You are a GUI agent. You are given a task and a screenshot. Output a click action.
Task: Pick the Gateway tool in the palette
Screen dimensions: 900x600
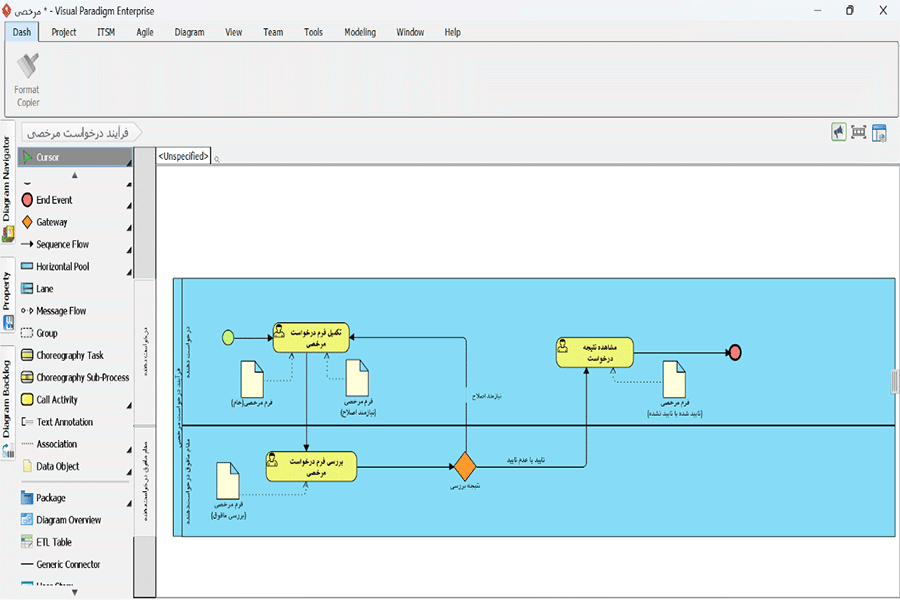[52, 222]
